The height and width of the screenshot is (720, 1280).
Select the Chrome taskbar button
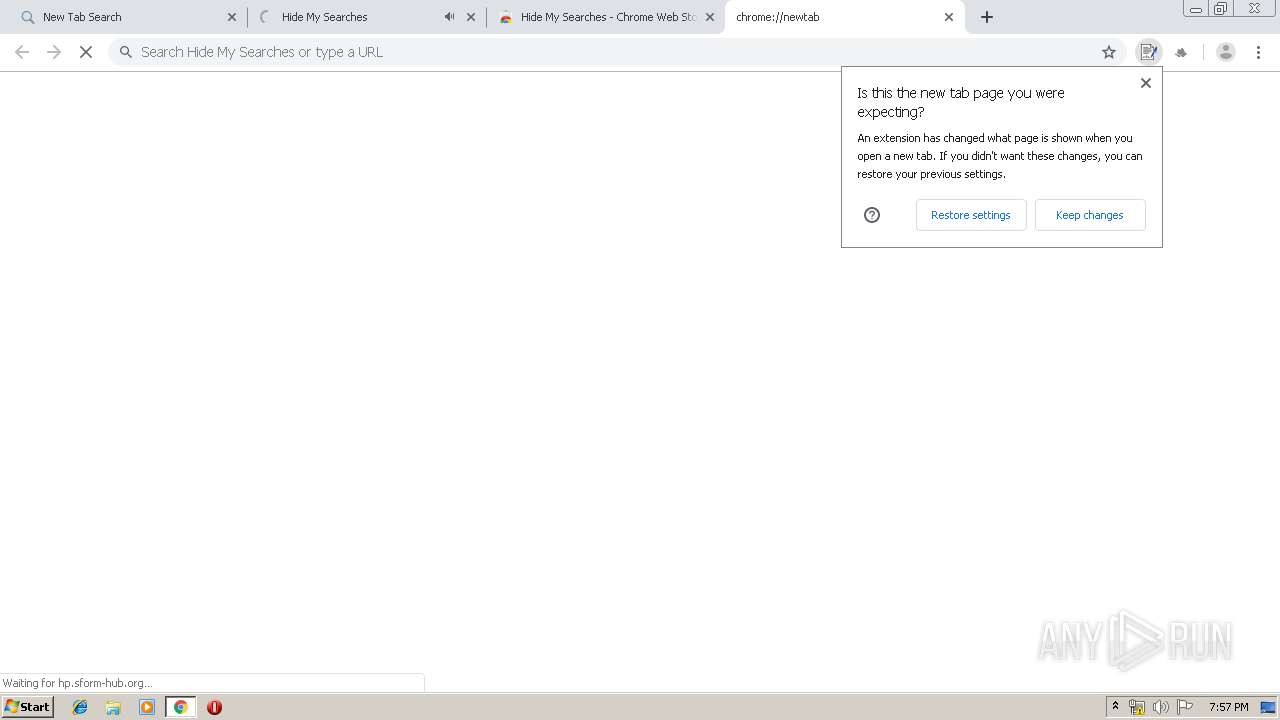pos(180,707)
